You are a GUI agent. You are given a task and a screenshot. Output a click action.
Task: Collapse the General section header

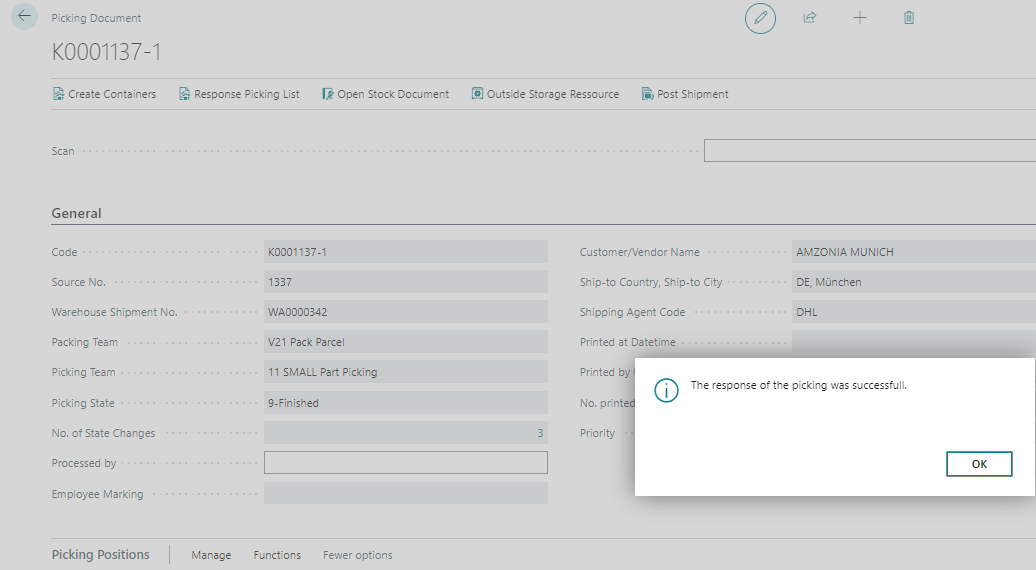tap(77, 213)
